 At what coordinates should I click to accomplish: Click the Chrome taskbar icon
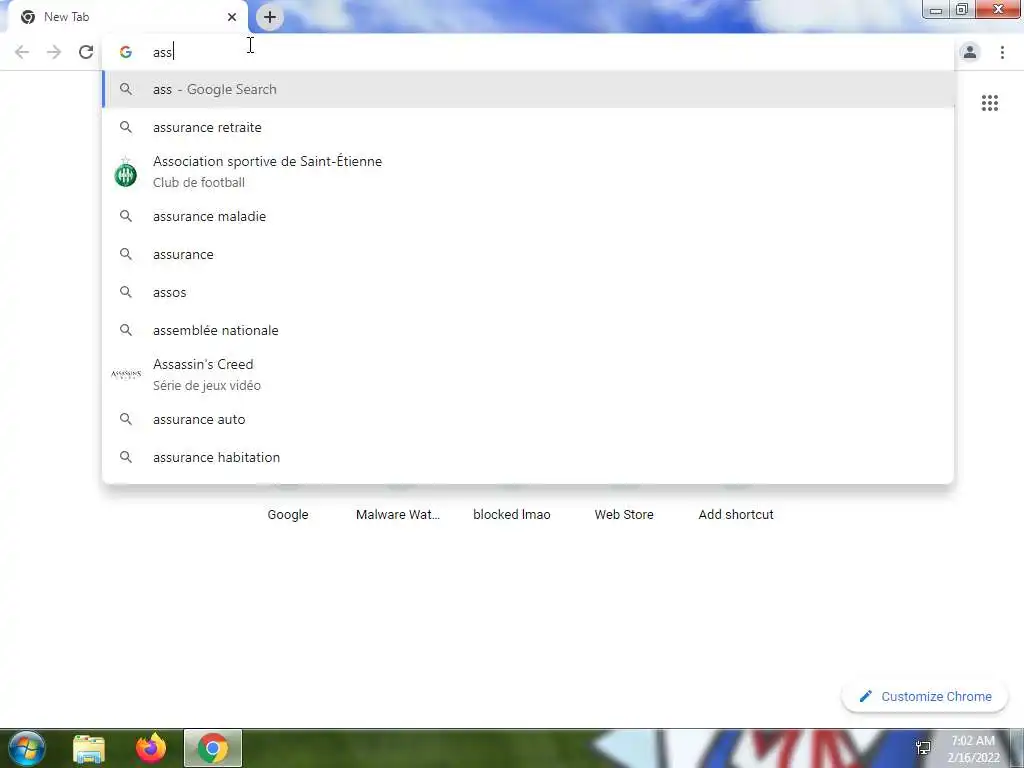[213, 748]
